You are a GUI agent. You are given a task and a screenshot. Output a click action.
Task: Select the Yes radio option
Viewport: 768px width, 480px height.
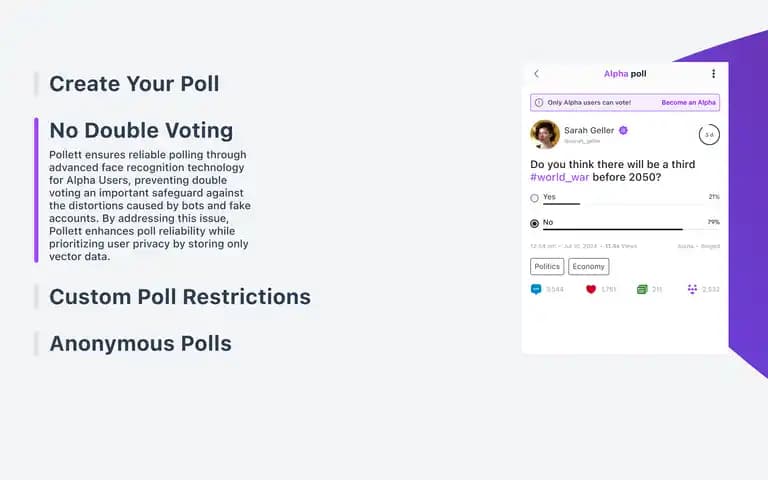coord(534,198)
